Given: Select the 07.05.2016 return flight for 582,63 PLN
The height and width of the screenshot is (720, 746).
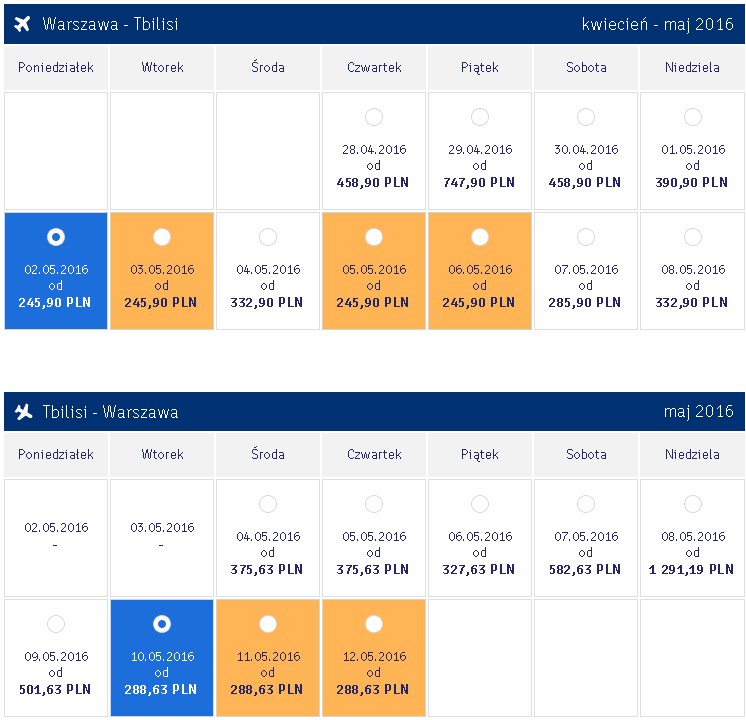Looking at the screenshot, I should [586, 504].
